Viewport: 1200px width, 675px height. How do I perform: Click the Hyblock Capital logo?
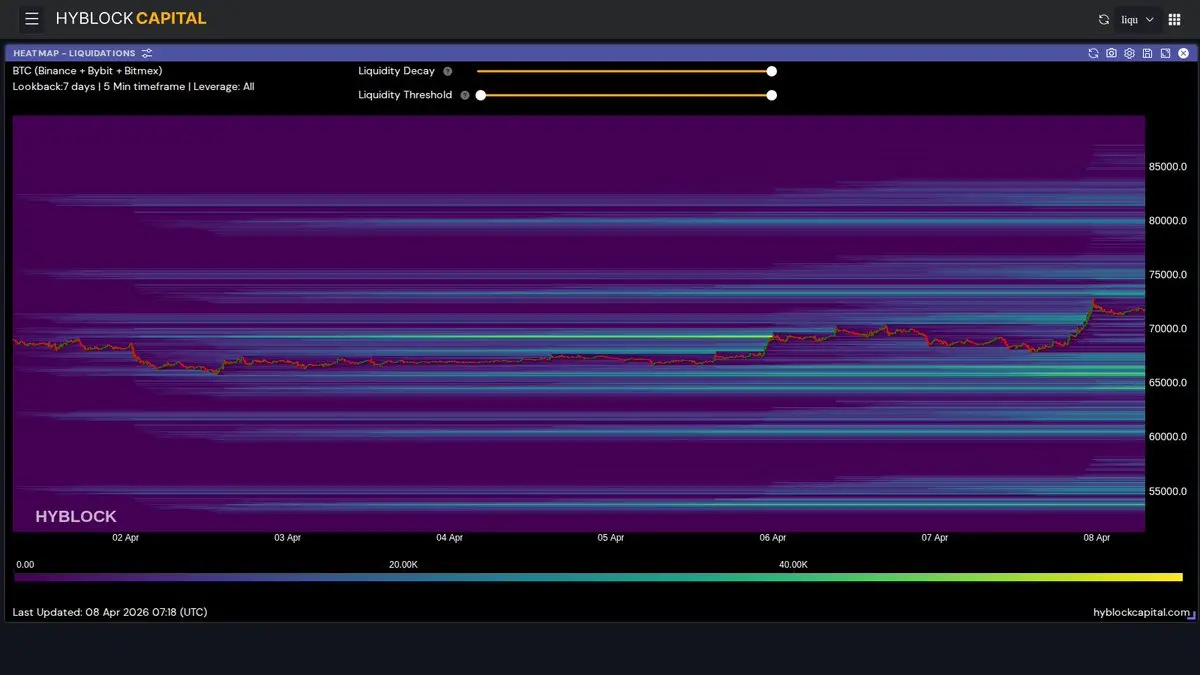(131, 18)
